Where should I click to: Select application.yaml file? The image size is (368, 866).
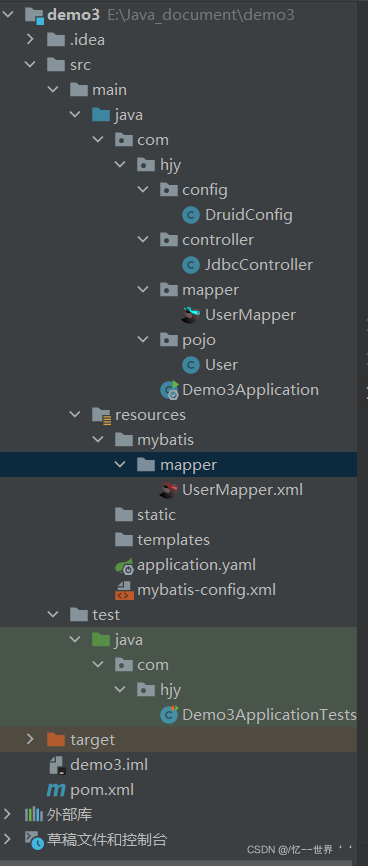[196, 565]
